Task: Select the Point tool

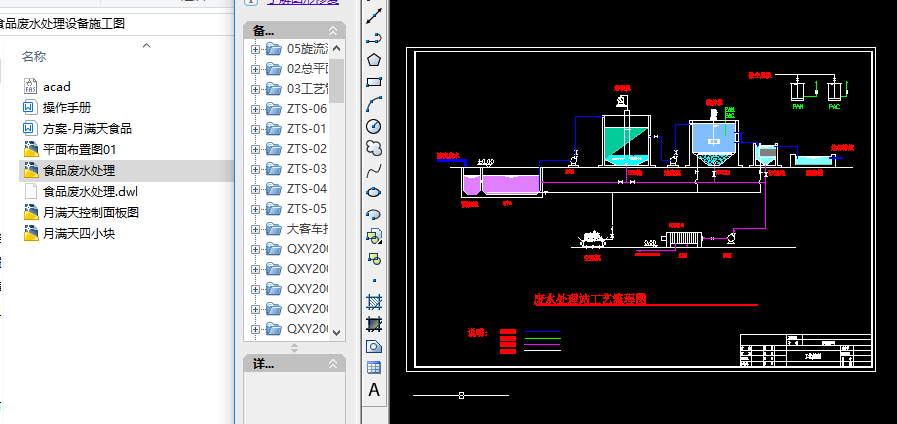Action: (374, 280)
